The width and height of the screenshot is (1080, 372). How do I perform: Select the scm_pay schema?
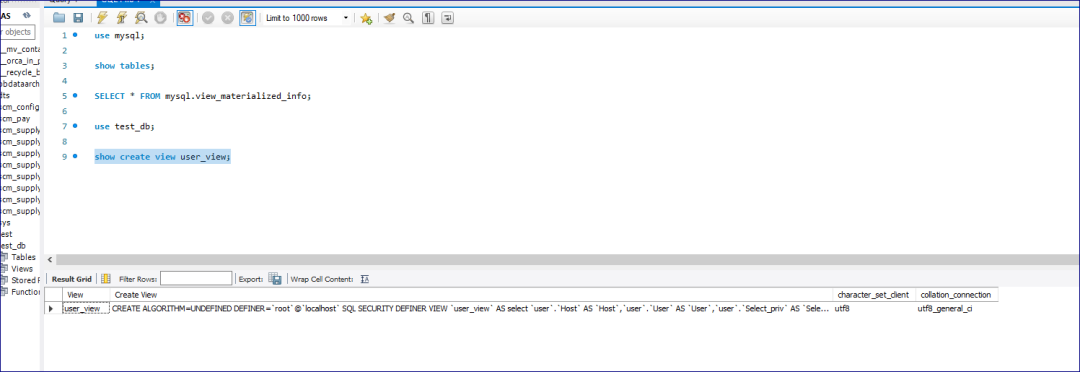pyautogui.click(x=14, y=118)
